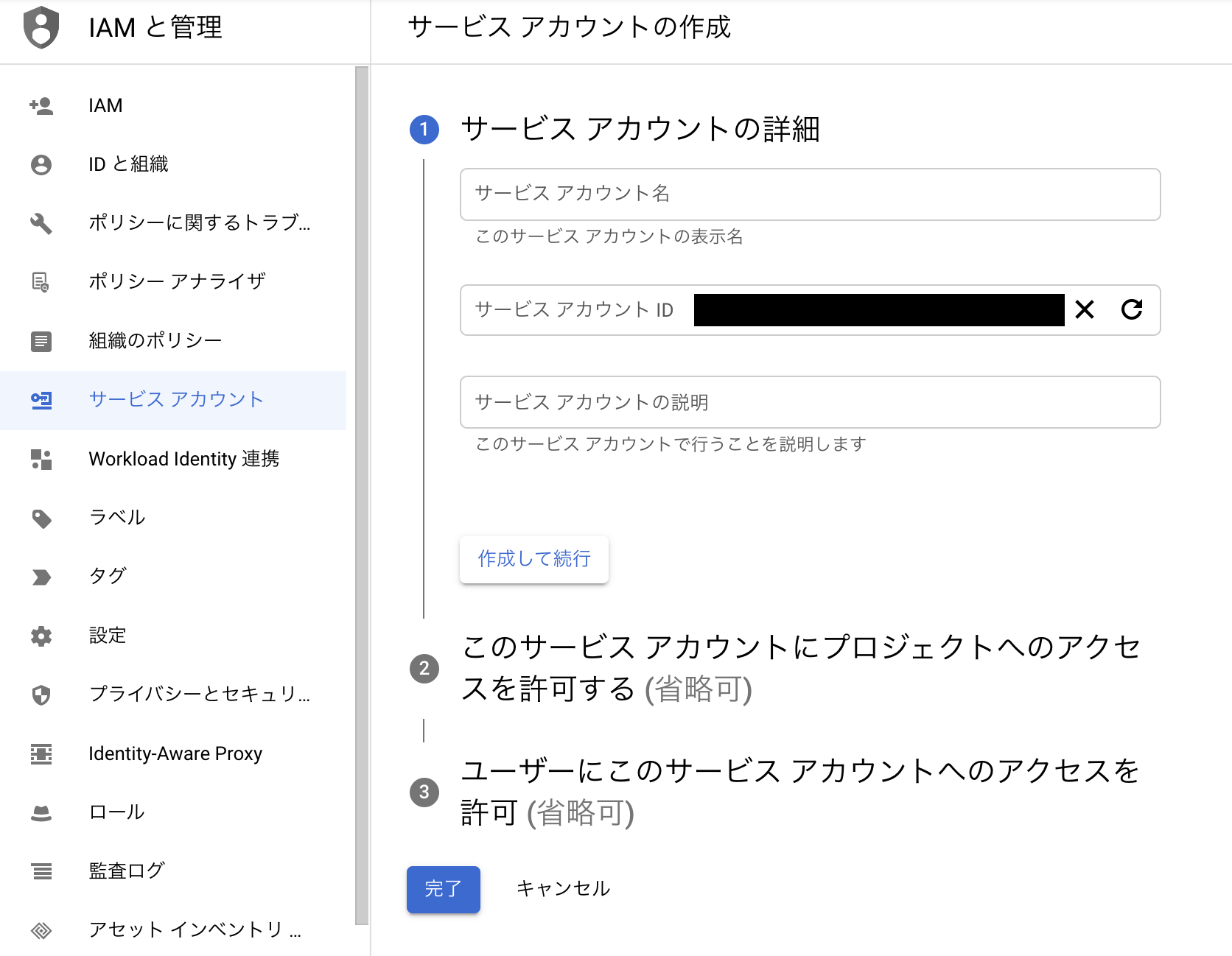Go to 組織のポリシー page

(173, 341)
